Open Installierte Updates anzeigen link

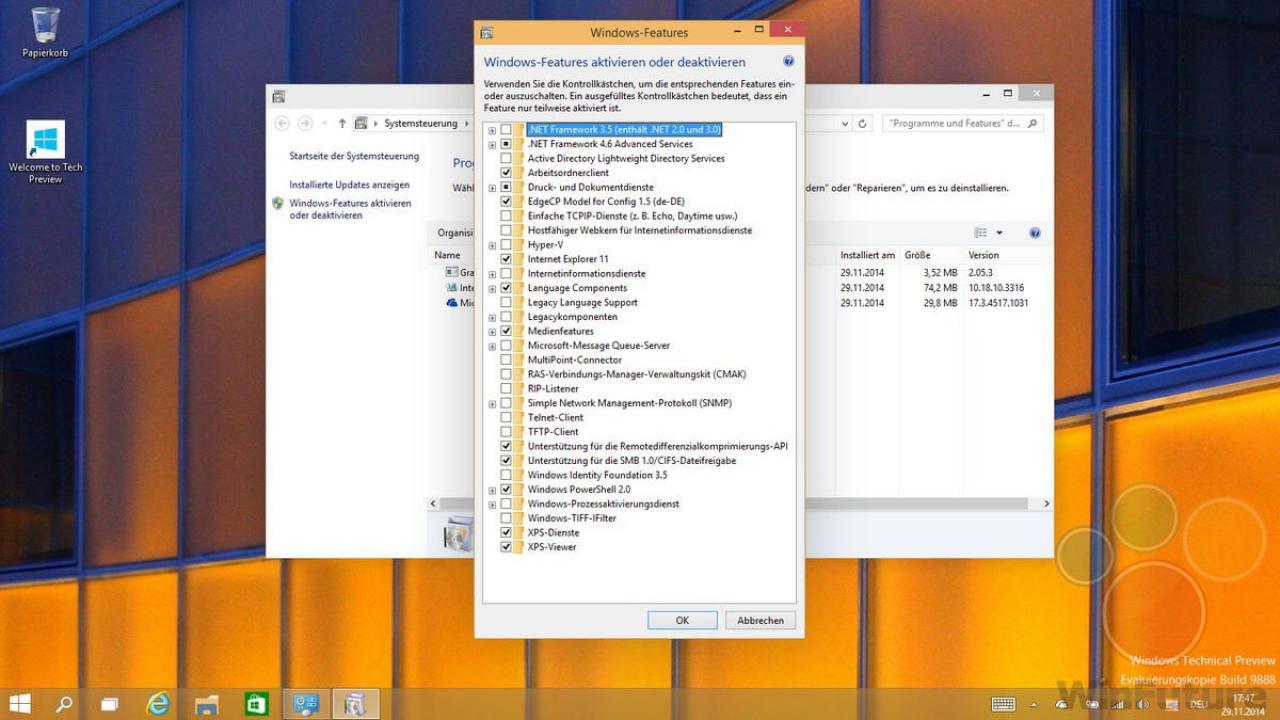[349, 185]
